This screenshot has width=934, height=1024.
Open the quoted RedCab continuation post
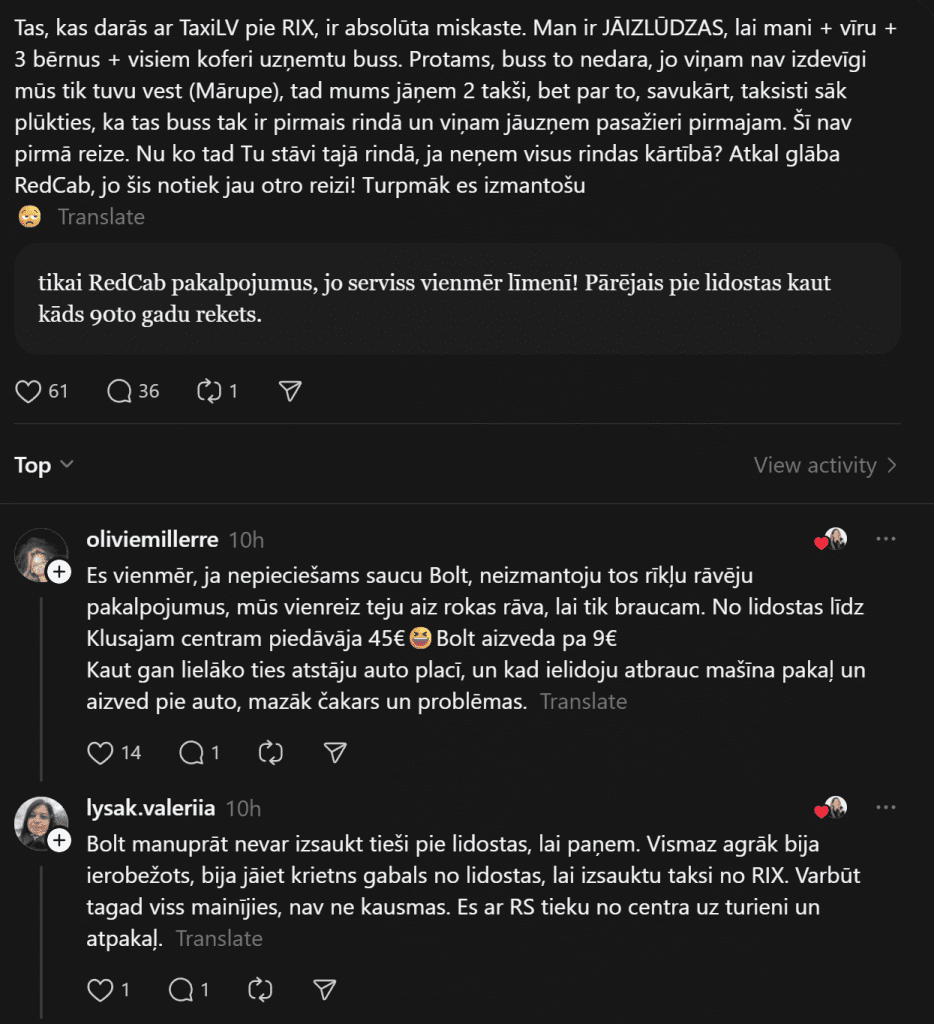pos(457,298)
